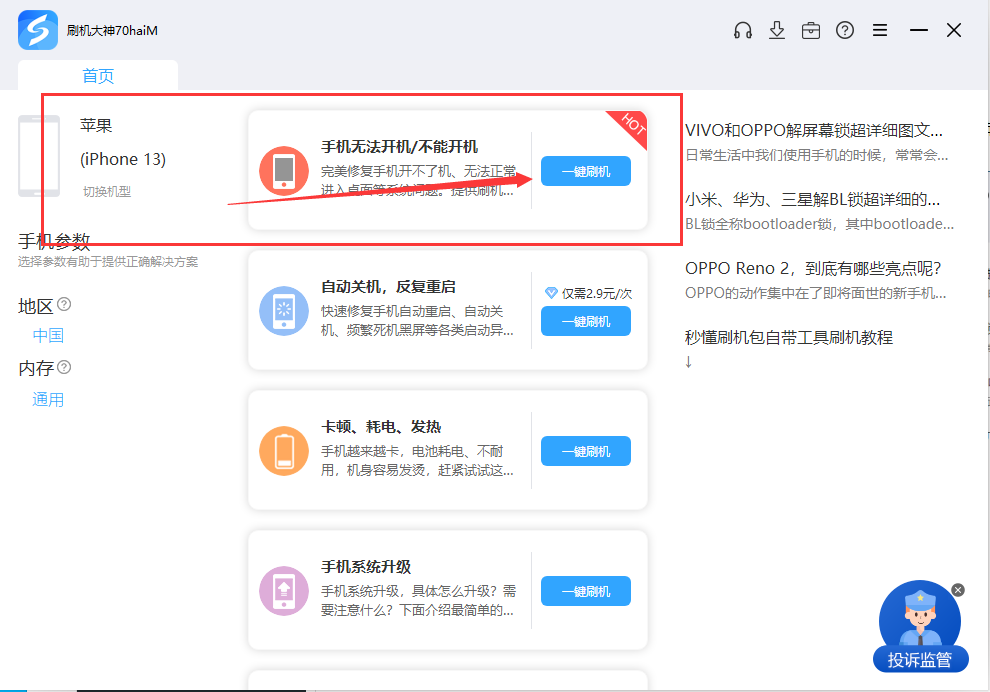Click the 刷机大神 app logo icon
Screen dimensions: 990x692
(x=38, y=30)
